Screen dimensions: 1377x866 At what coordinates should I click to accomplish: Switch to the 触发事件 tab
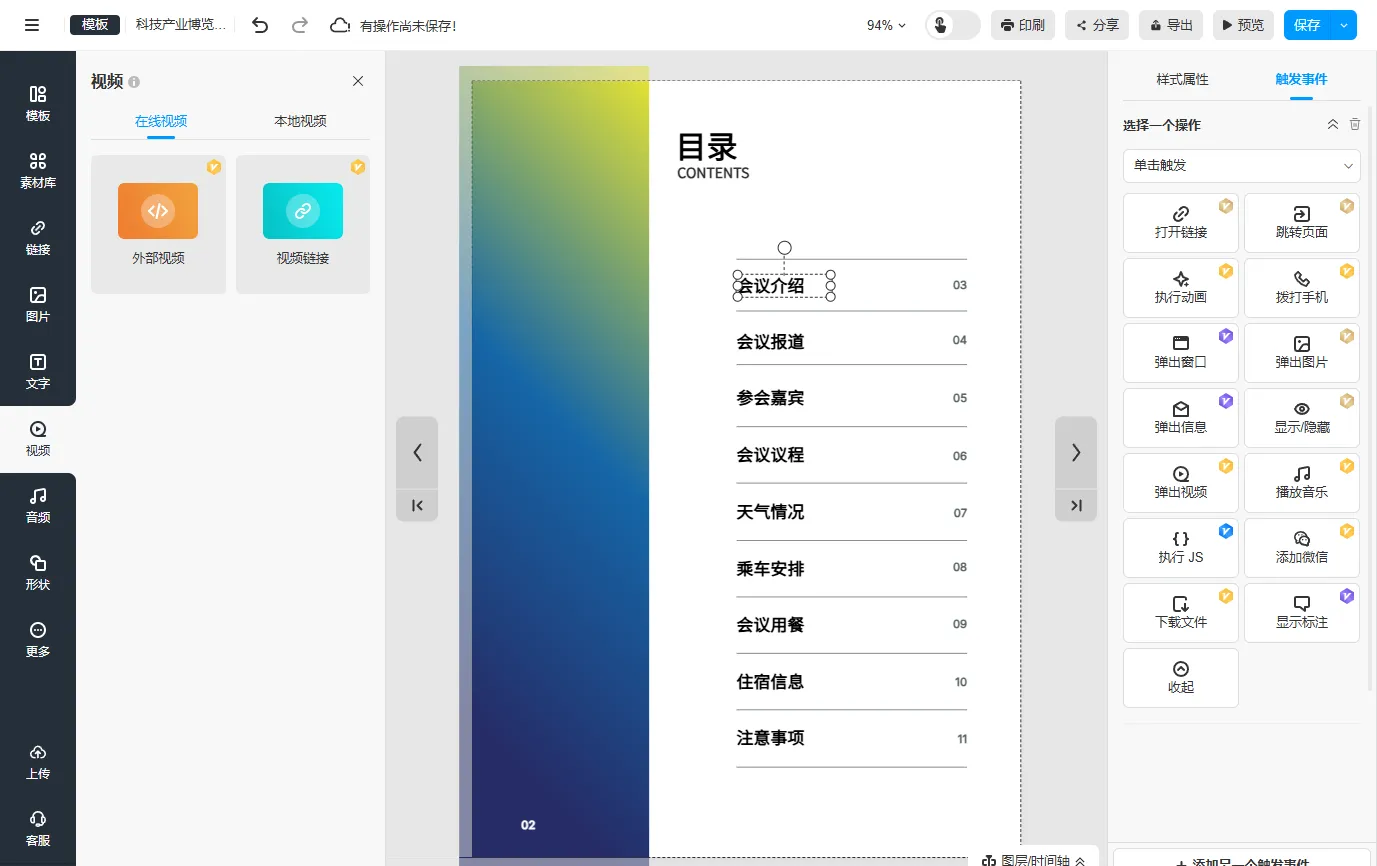click(x=1301, y=79)
